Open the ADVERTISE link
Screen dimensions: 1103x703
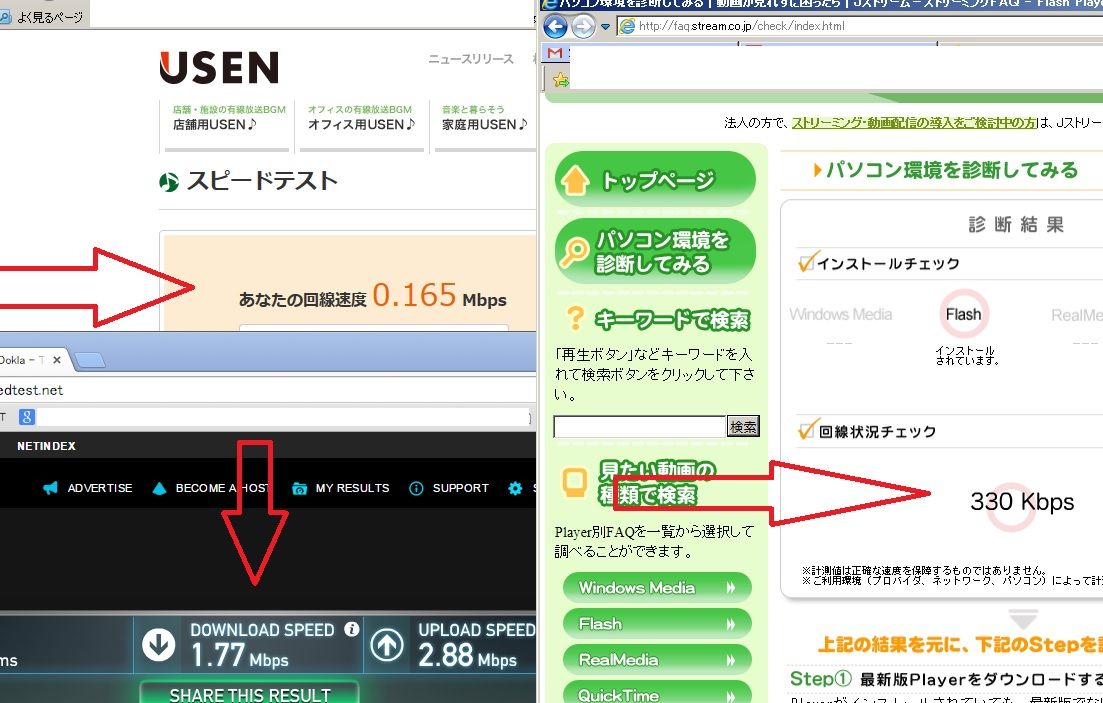(99, 488)
